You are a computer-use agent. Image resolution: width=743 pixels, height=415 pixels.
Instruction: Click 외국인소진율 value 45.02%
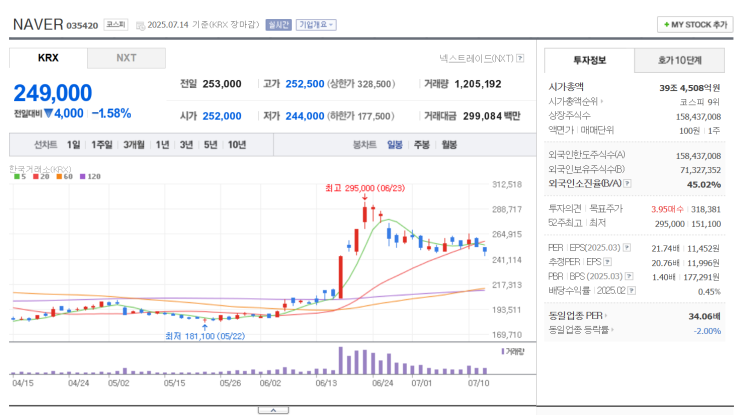704,184
